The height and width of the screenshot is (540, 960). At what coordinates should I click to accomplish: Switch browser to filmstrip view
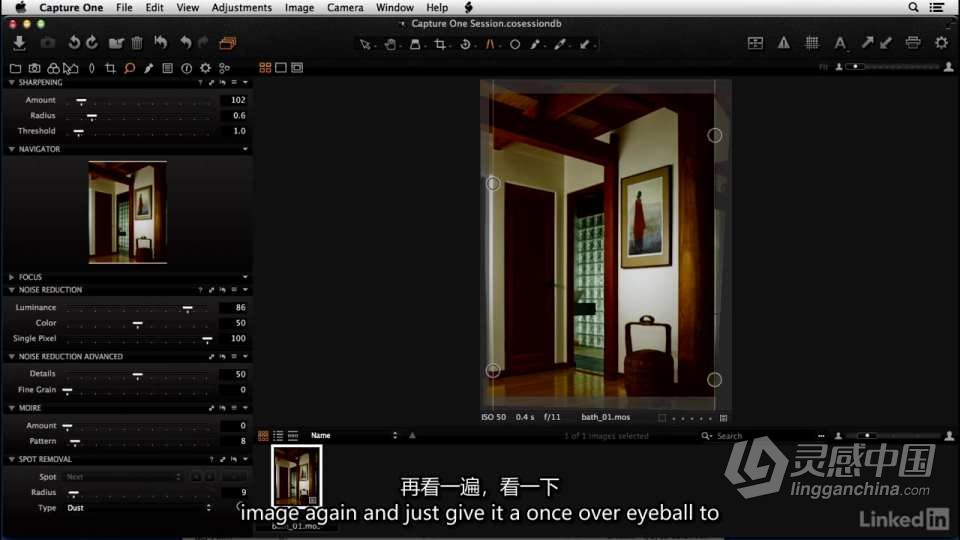click(x=293, y=435)
